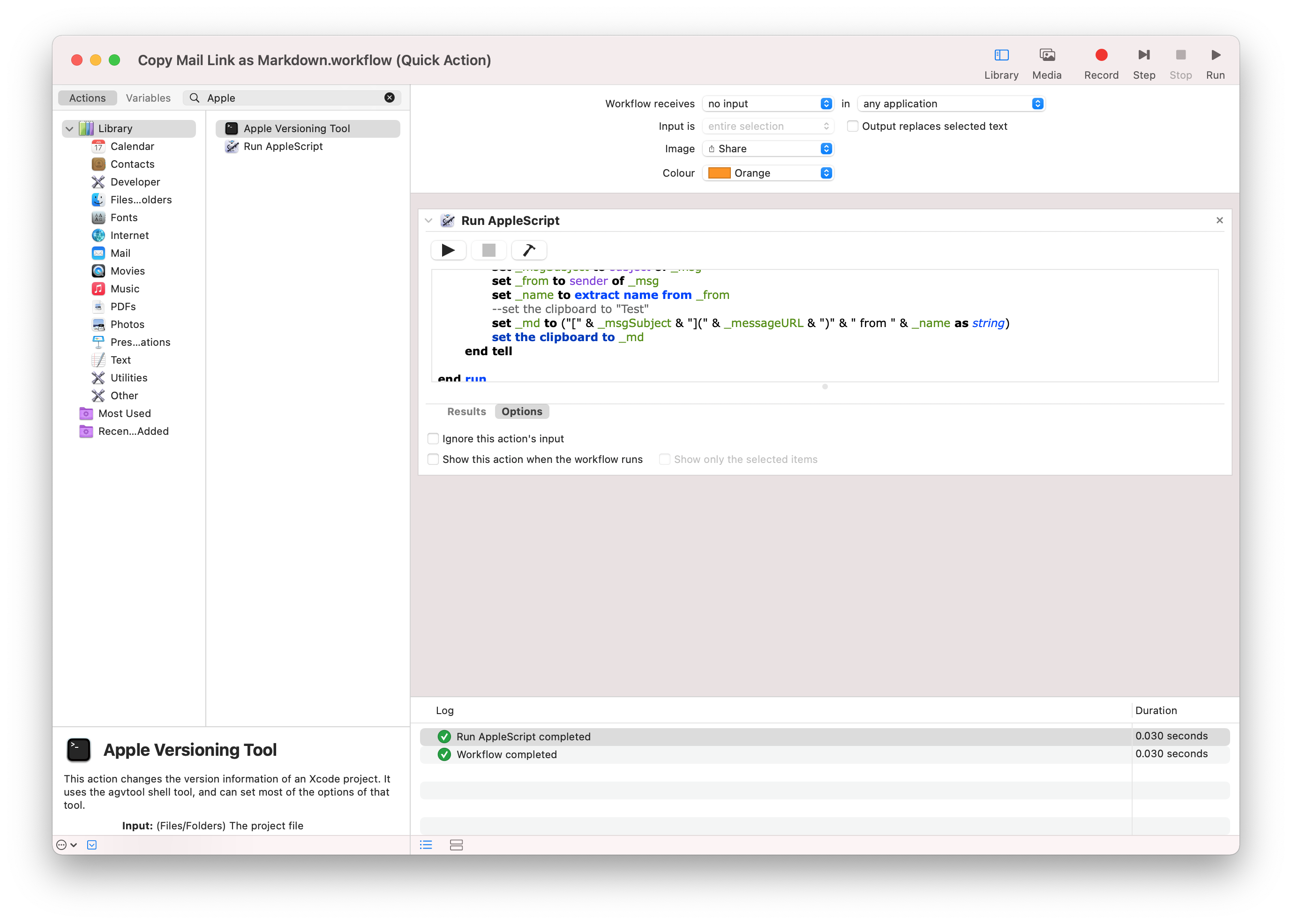Run the workflow from the toolbar
Image resolution: width=1292 pixels, height=924 pixels.
pos(1215,55)
